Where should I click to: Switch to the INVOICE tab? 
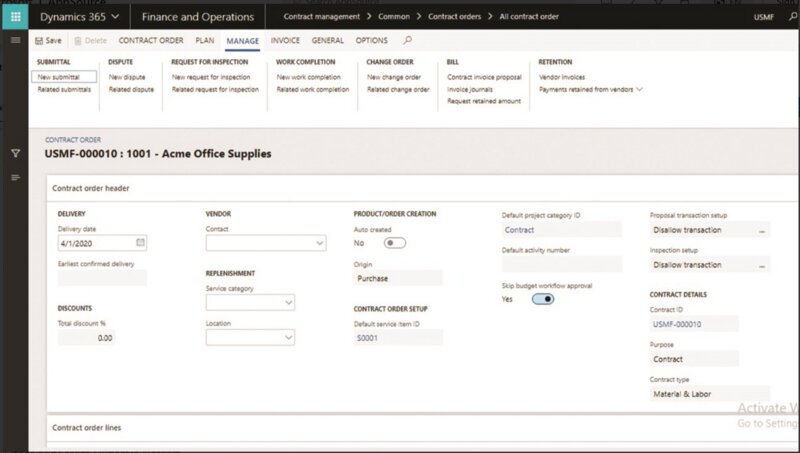click(x=285, y=41)
